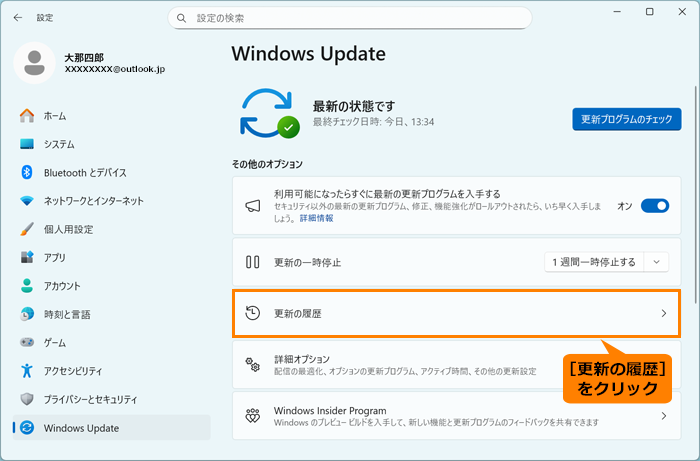Screen dimensions: 700x461
Task: Open the 詳細情報 link
Action: [318, 218]
